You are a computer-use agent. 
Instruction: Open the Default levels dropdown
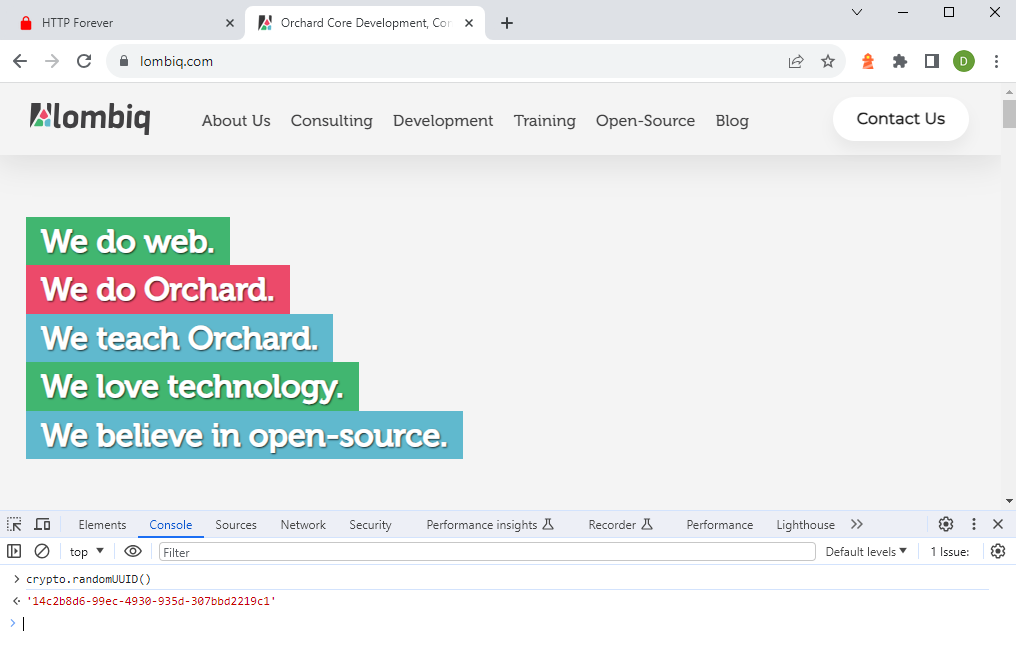(866, 551)
